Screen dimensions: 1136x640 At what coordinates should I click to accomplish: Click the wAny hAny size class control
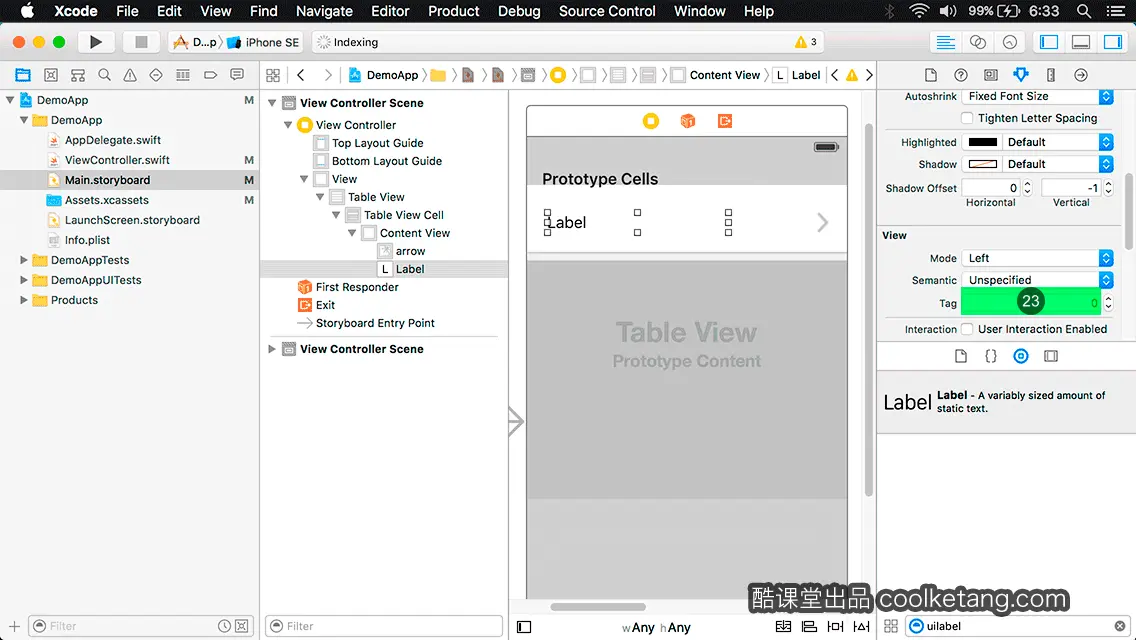pos(656,627)
